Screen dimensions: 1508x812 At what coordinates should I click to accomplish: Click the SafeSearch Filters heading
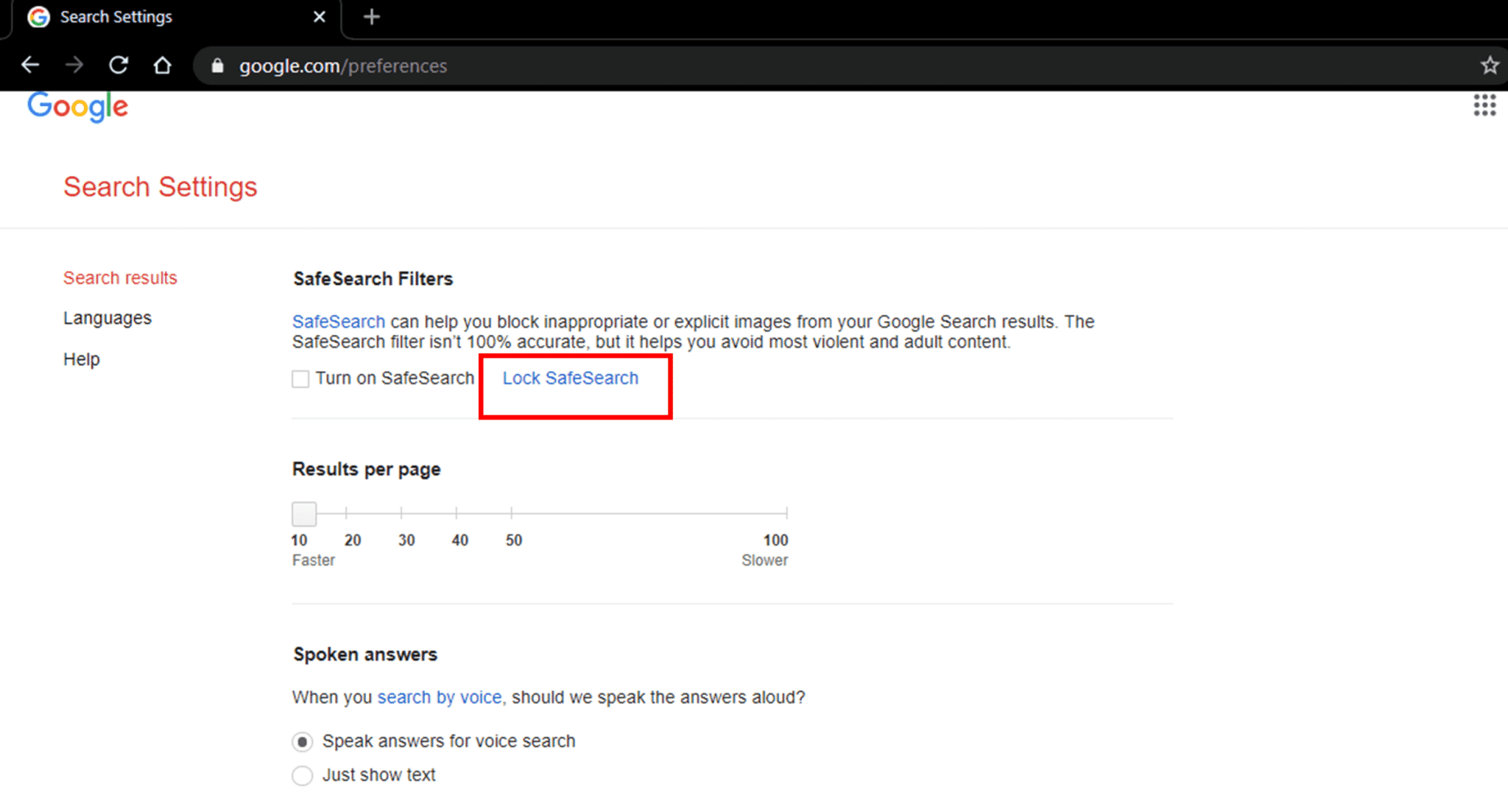click(x=373, y=279)
